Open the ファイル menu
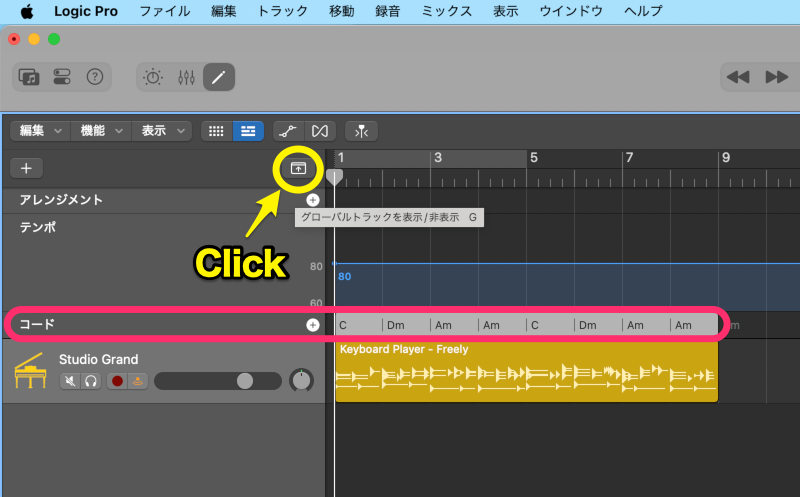Viewport: 800px width, 497px height. [x=165, y=11]
